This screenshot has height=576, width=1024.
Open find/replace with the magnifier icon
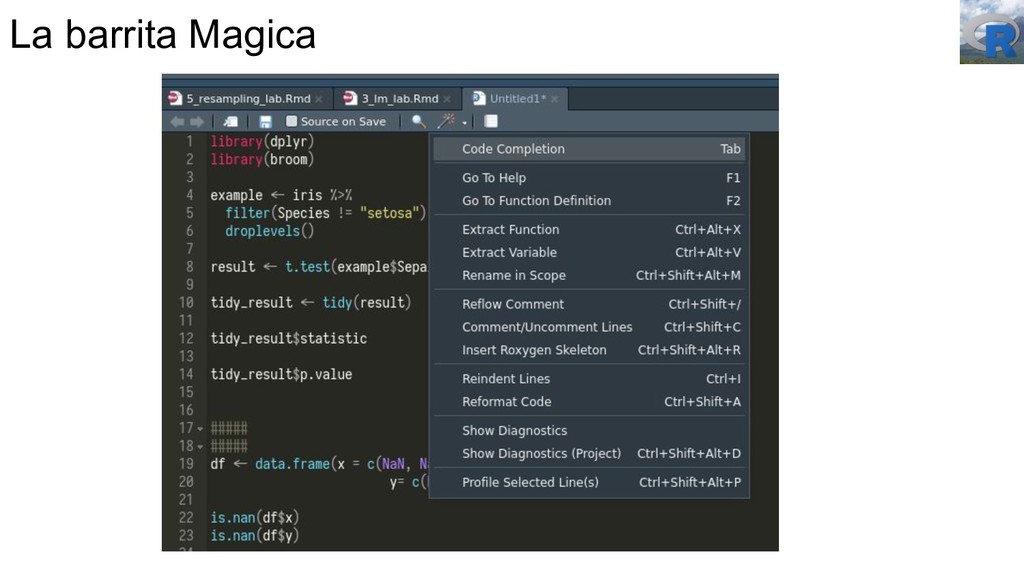coord(419,121)
